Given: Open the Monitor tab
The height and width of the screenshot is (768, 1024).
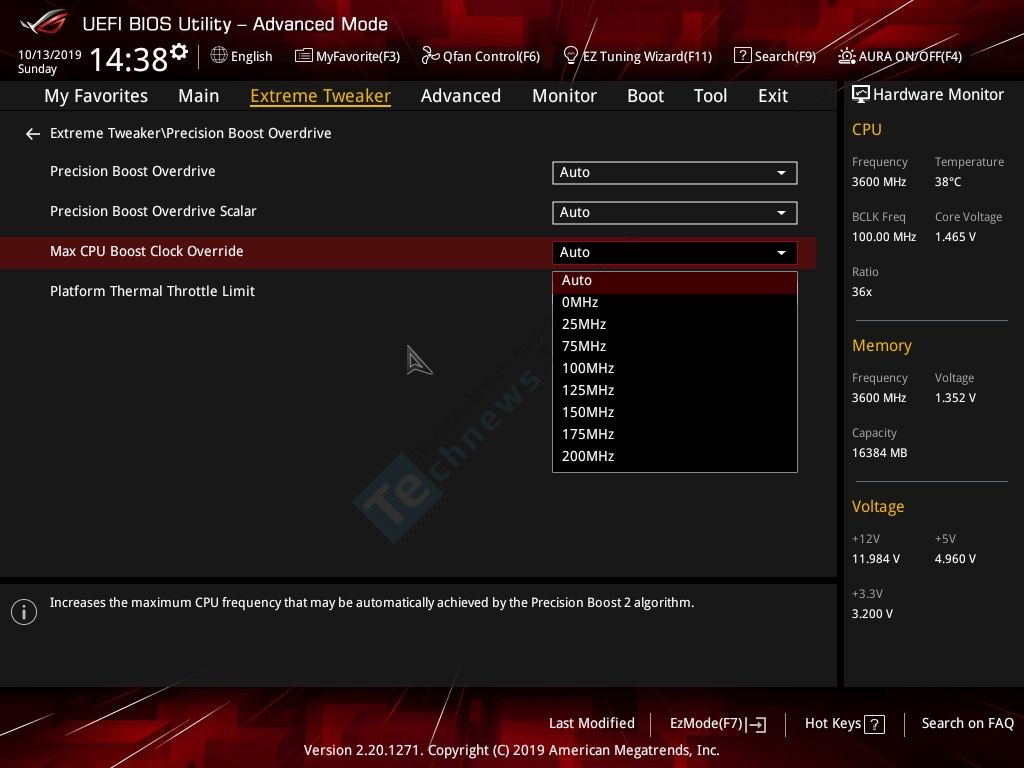Looking at the screenshot, I should click(564, 96).
